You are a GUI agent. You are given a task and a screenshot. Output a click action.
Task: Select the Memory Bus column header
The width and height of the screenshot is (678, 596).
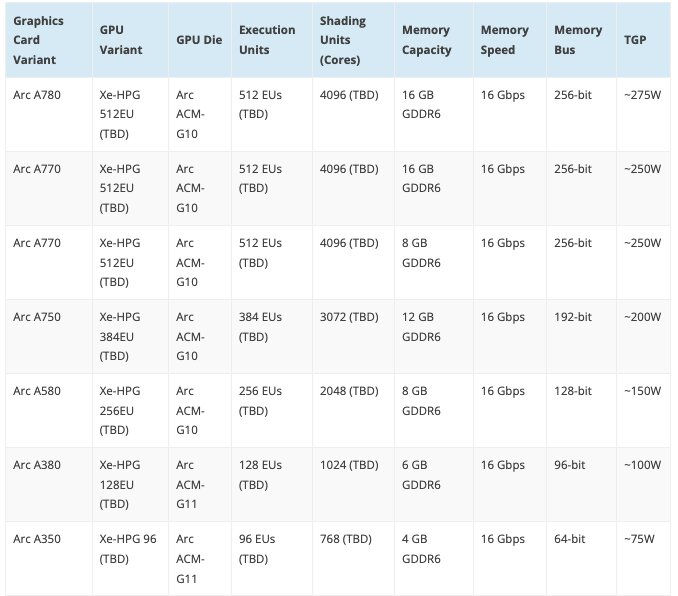(x=578, y=40)
